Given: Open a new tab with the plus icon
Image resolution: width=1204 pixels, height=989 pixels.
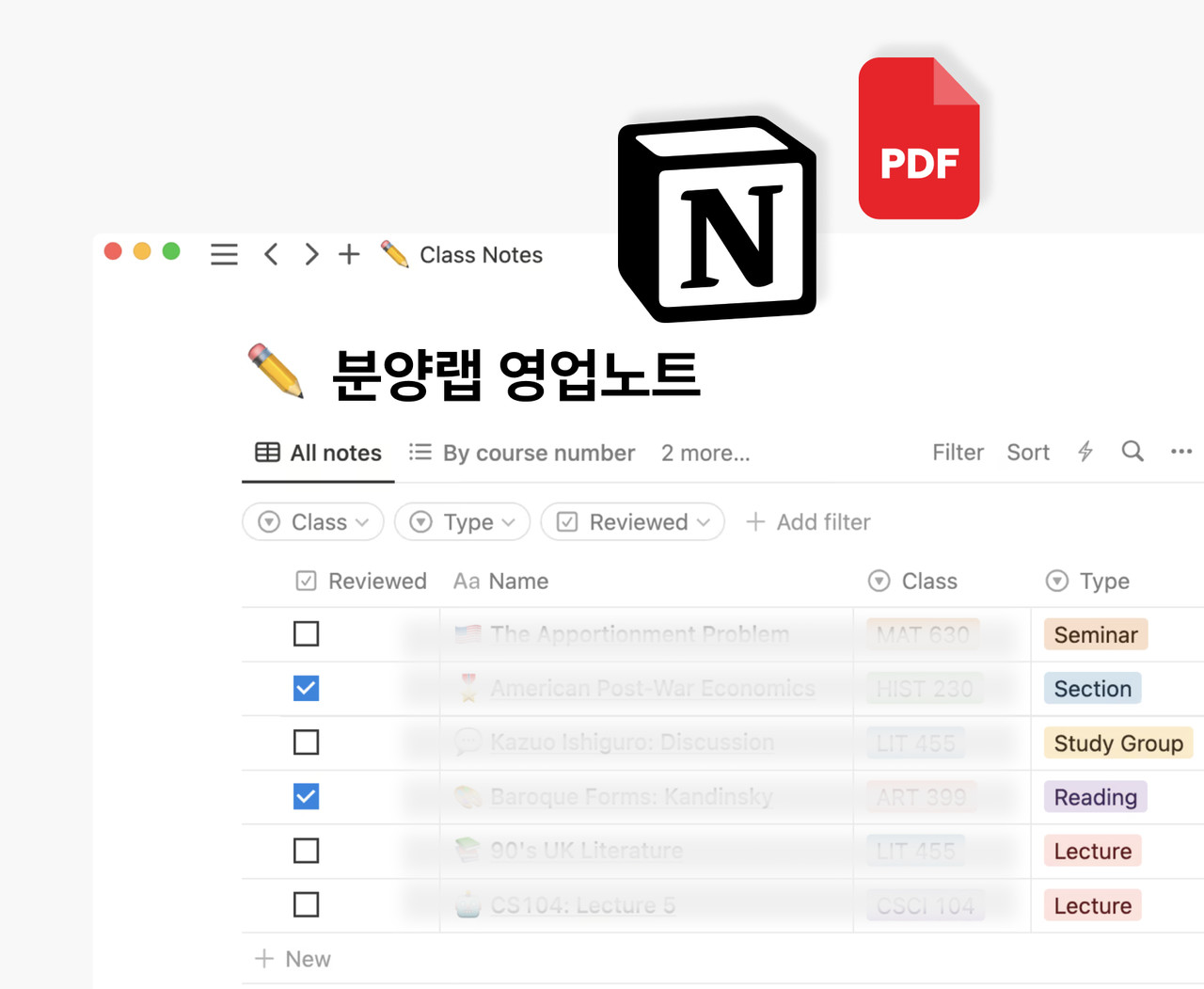Looking at the screenshot, I should (349, 254).
